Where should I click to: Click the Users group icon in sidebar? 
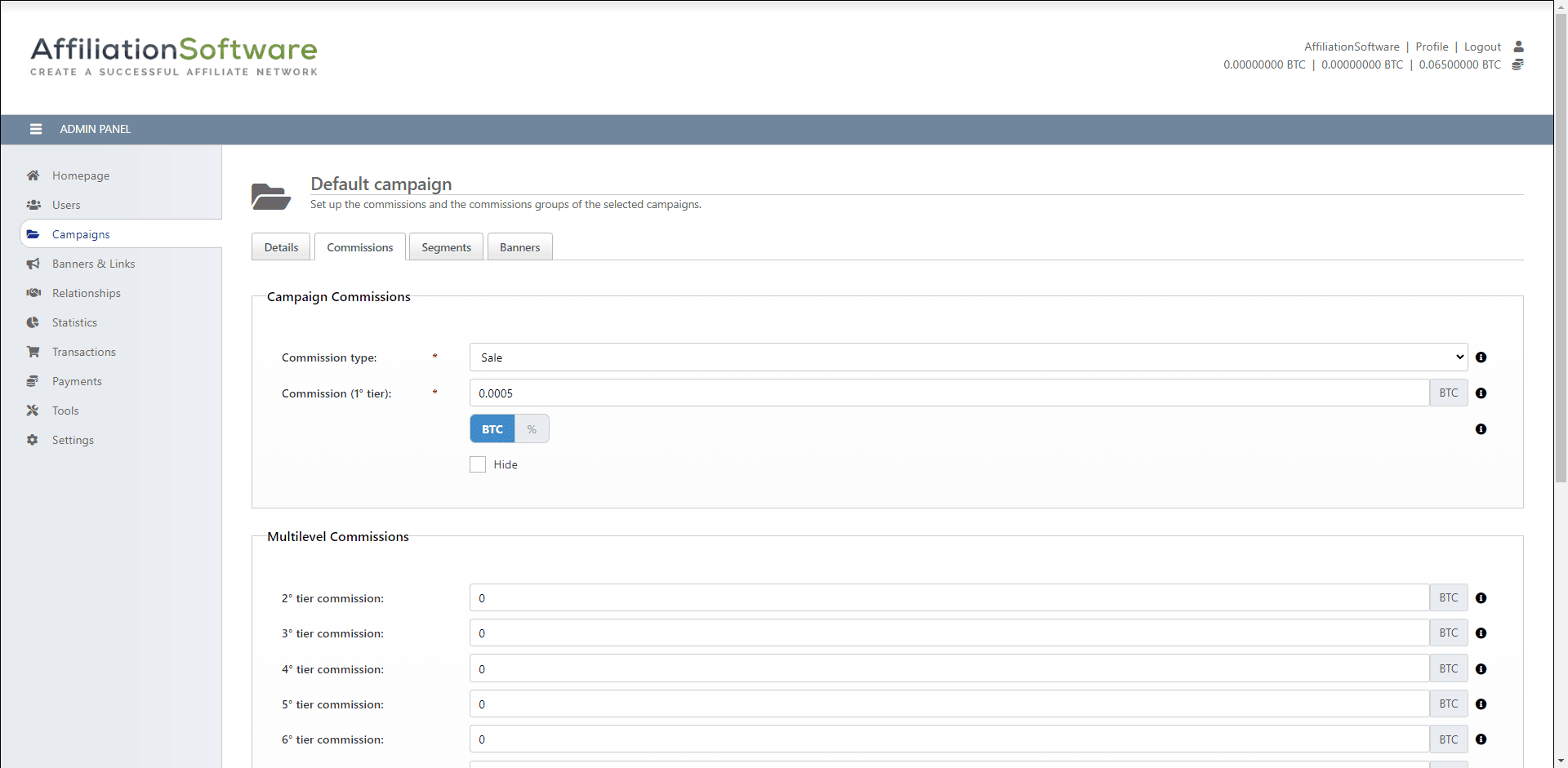33,205
